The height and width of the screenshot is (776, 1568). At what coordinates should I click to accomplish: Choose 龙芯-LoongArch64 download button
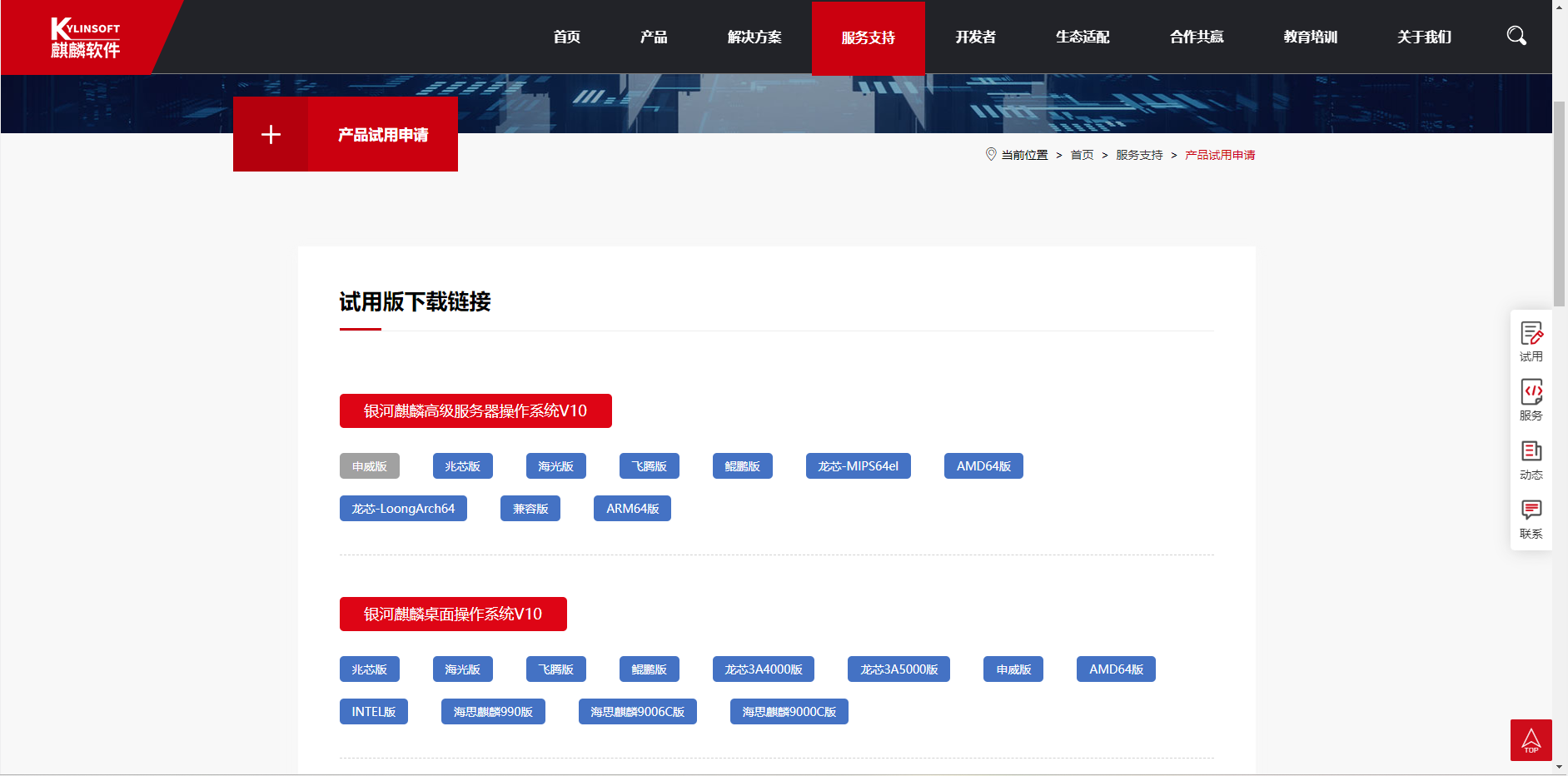point(403,509)
